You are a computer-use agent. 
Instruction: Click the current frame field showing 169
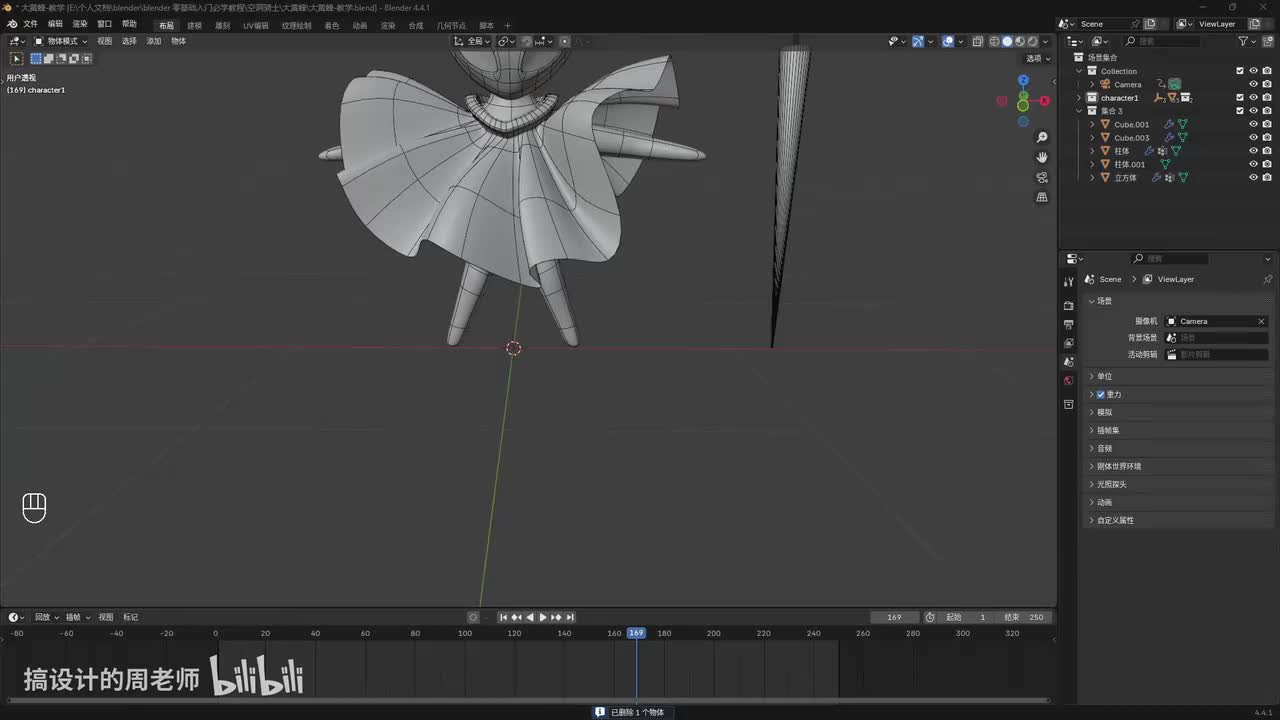(894, 617)
